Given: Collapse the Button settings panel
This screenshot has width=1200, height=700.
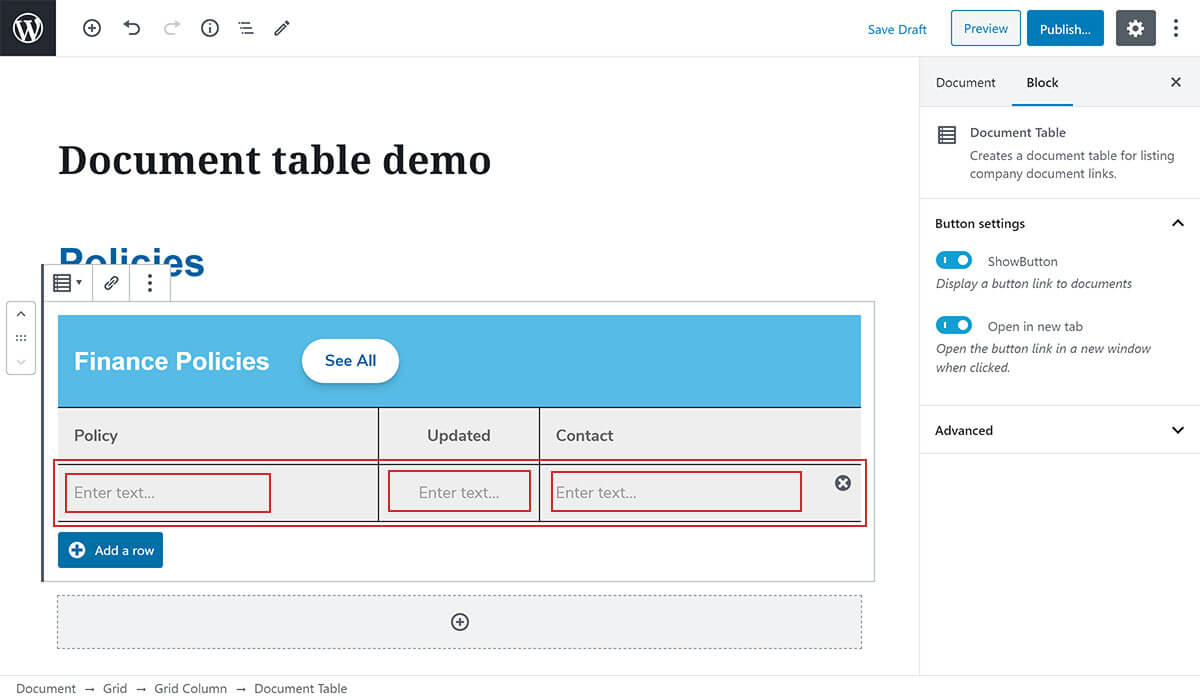Looking at the screenshot, I should 1177,223.
